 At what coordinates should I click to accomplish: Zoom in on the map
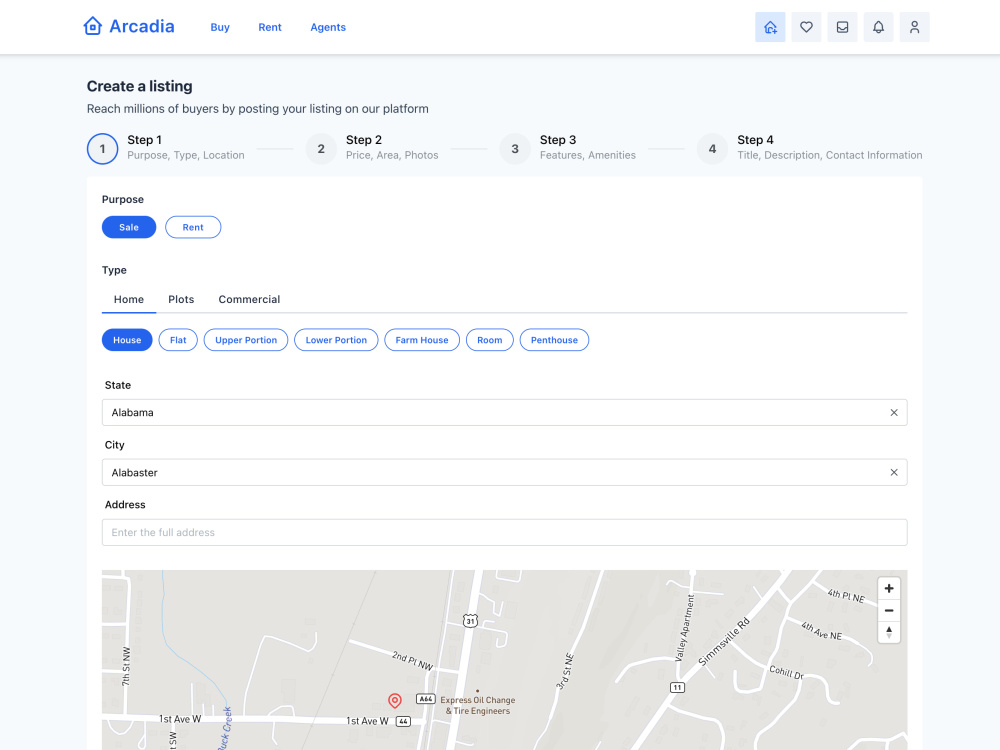[x=888, y=588]
